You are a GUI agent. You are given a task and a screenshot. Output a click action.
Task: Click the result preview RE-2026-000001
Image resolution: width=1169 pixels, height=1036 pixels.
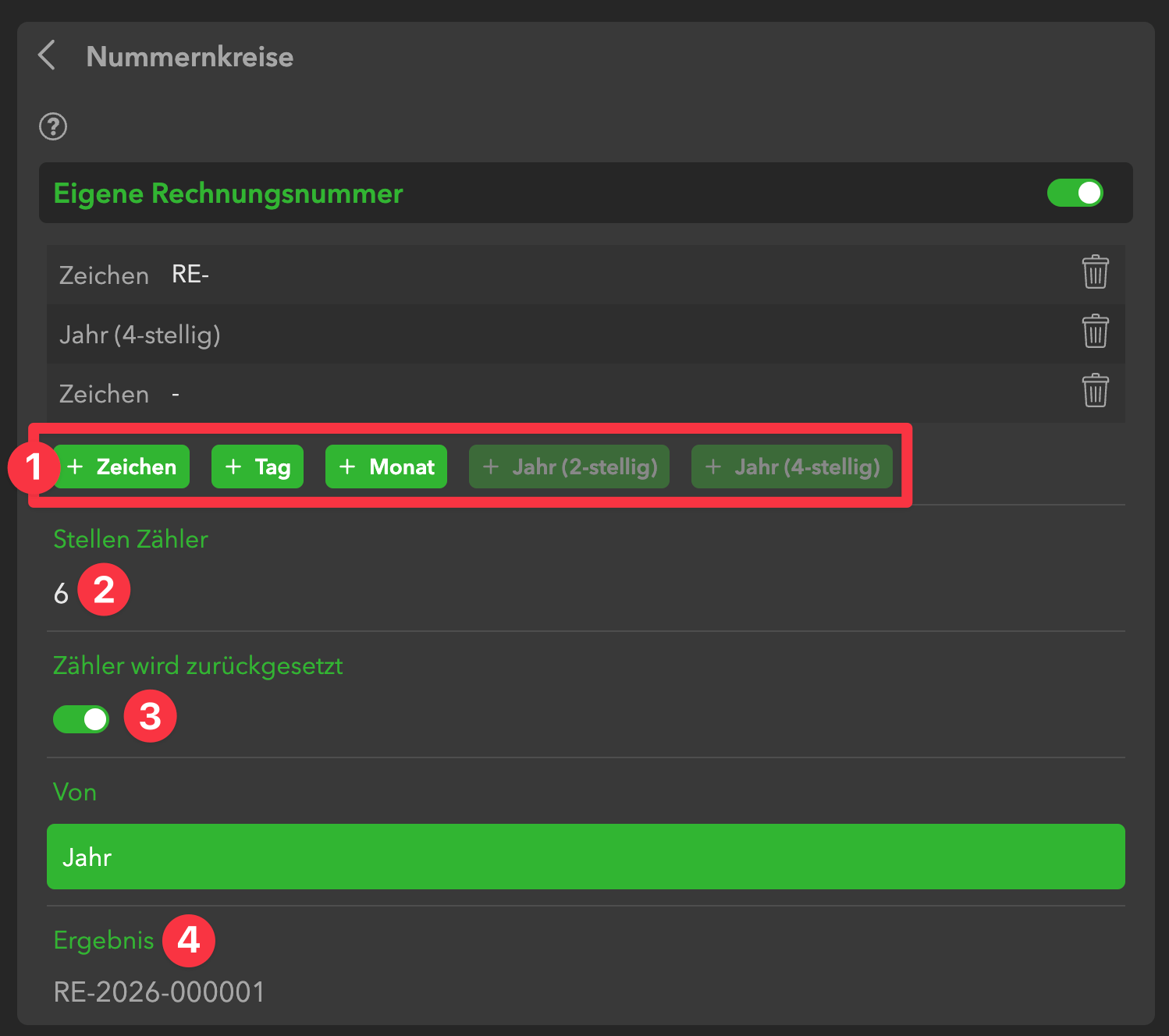(x=159, y=992)
